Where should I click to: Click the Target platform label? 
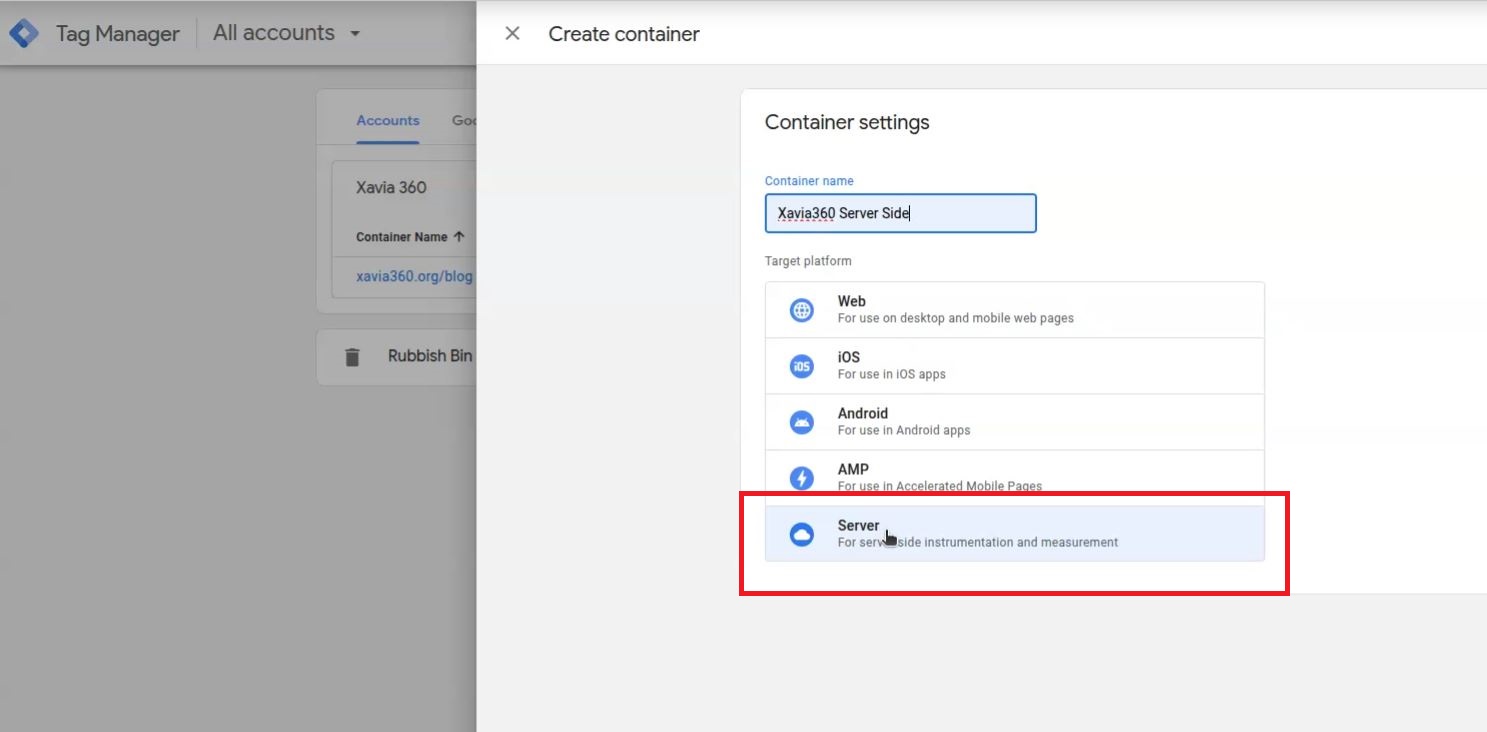(808, 261)
